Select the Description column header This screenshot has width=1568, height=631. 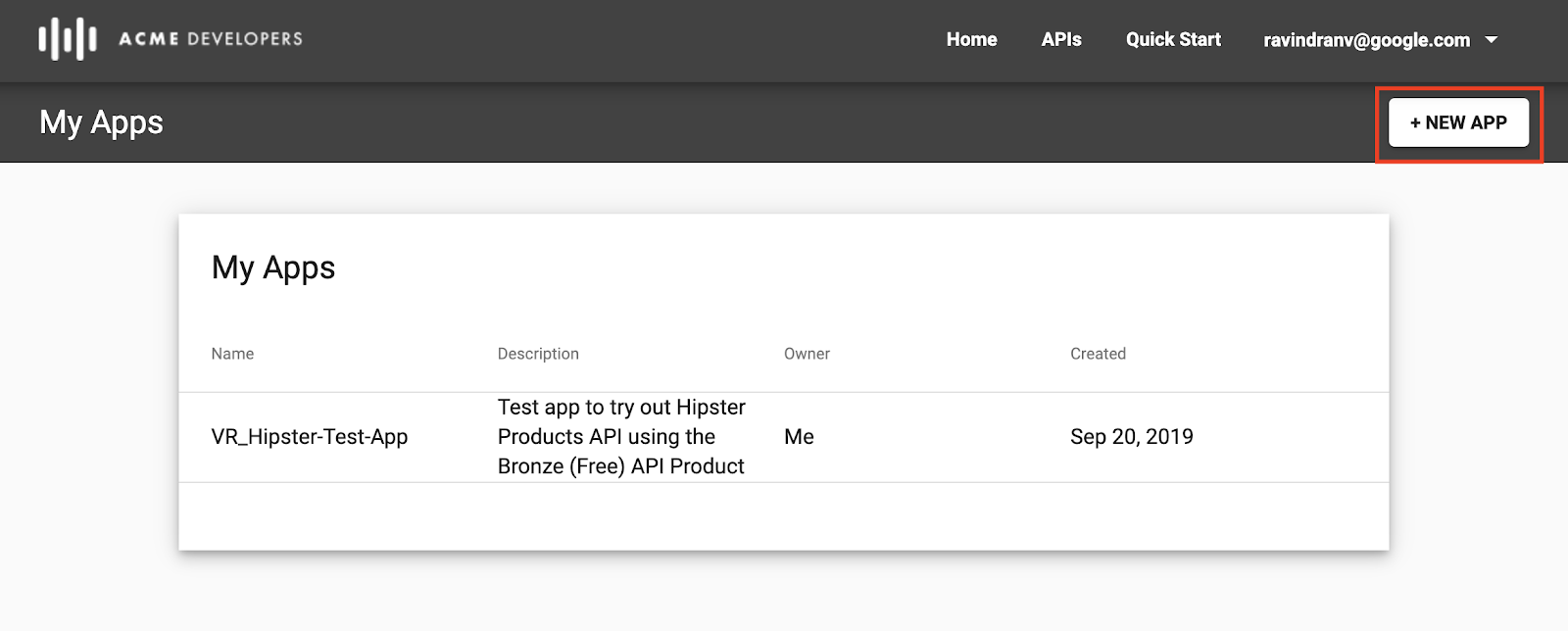(538, 354)
